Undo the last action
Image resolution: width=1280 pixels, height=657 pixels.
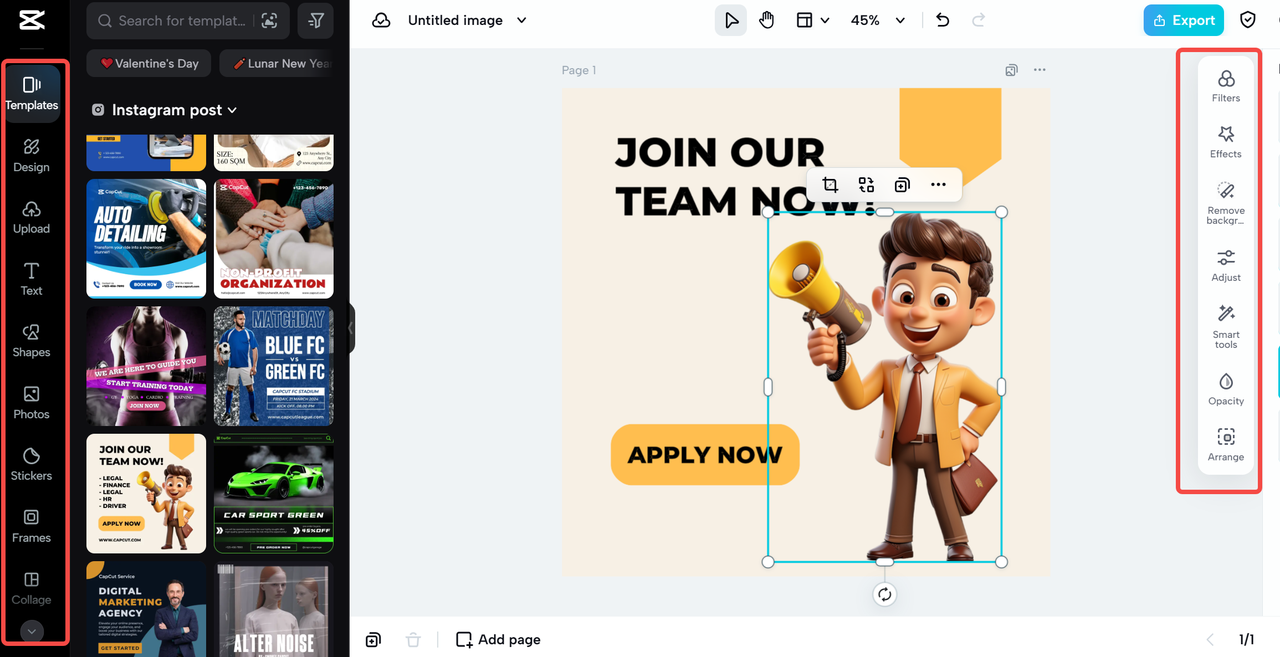coord(942,20)
